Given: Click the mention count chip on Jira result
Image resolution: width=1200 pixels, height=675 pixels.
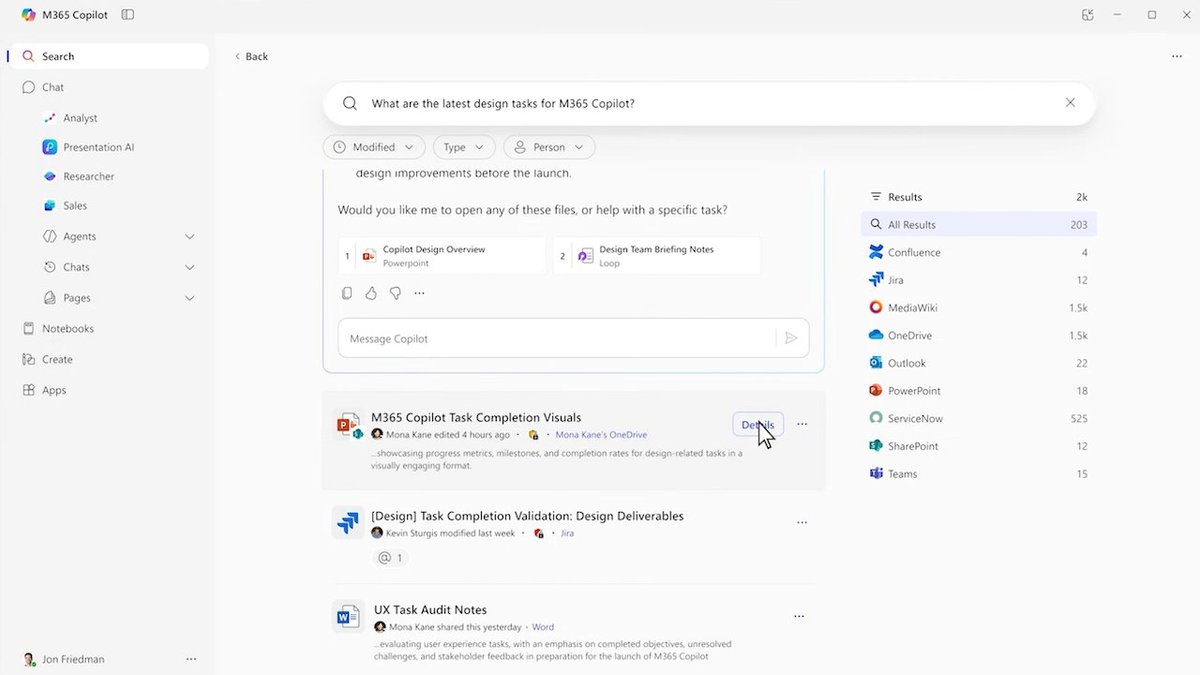Looking at the screenshot, I should pyautogui.click(x=390, y=558).
